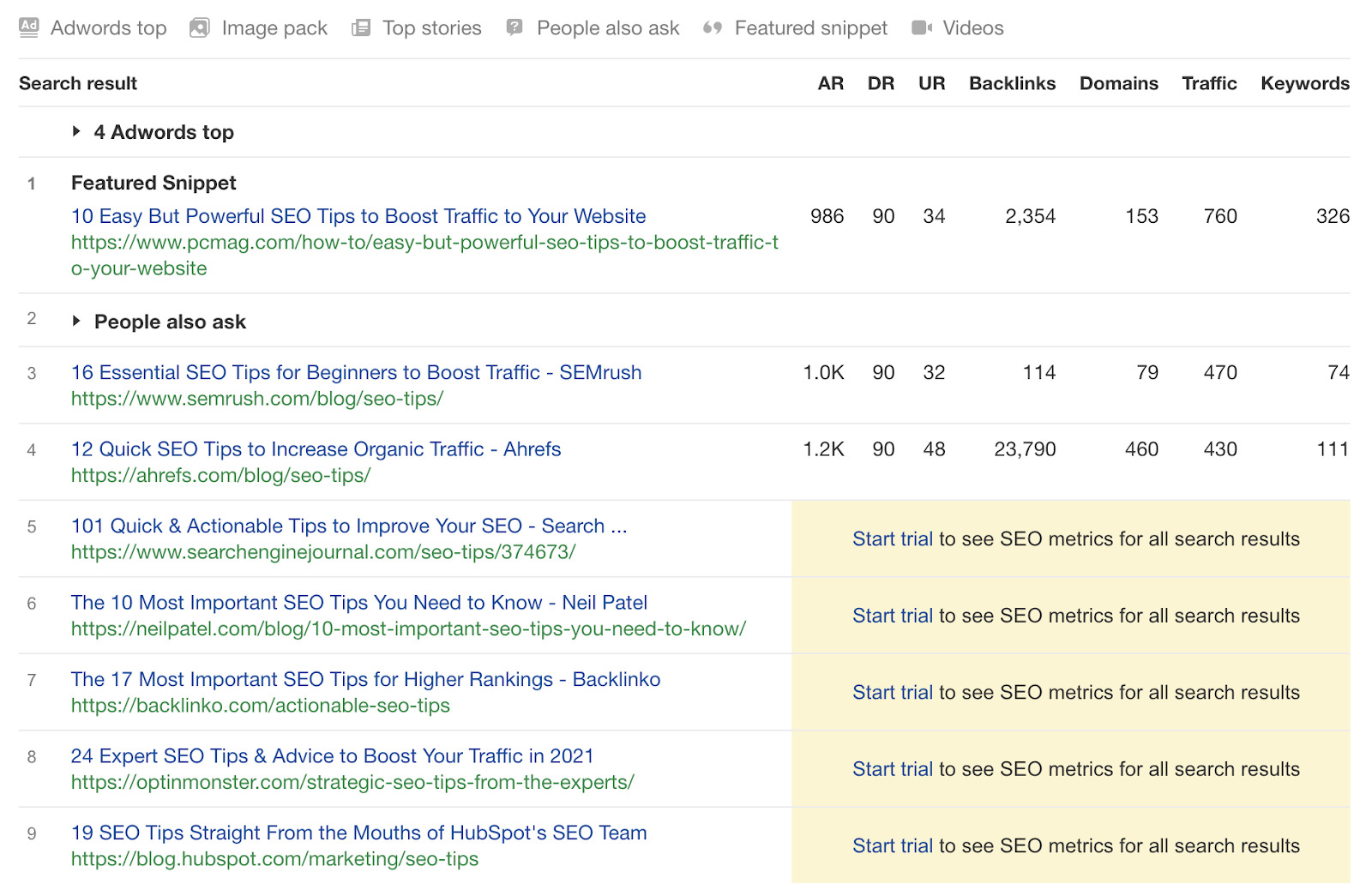The width and height of the screenshot is (1372, 896).
Task: Sort results by the Traffic column
Action: 1209,83
